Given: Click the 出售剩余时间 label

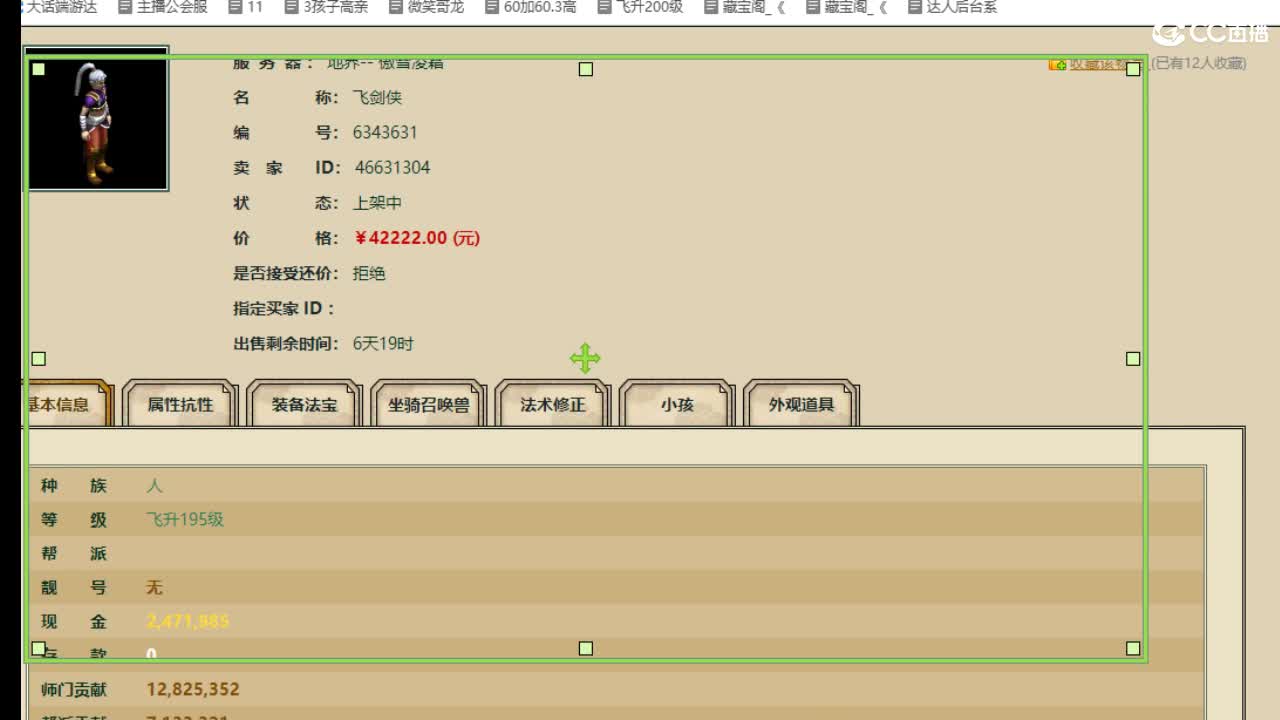Looking at the screenshot, I should pyautogui.click(x=286, y=344).
